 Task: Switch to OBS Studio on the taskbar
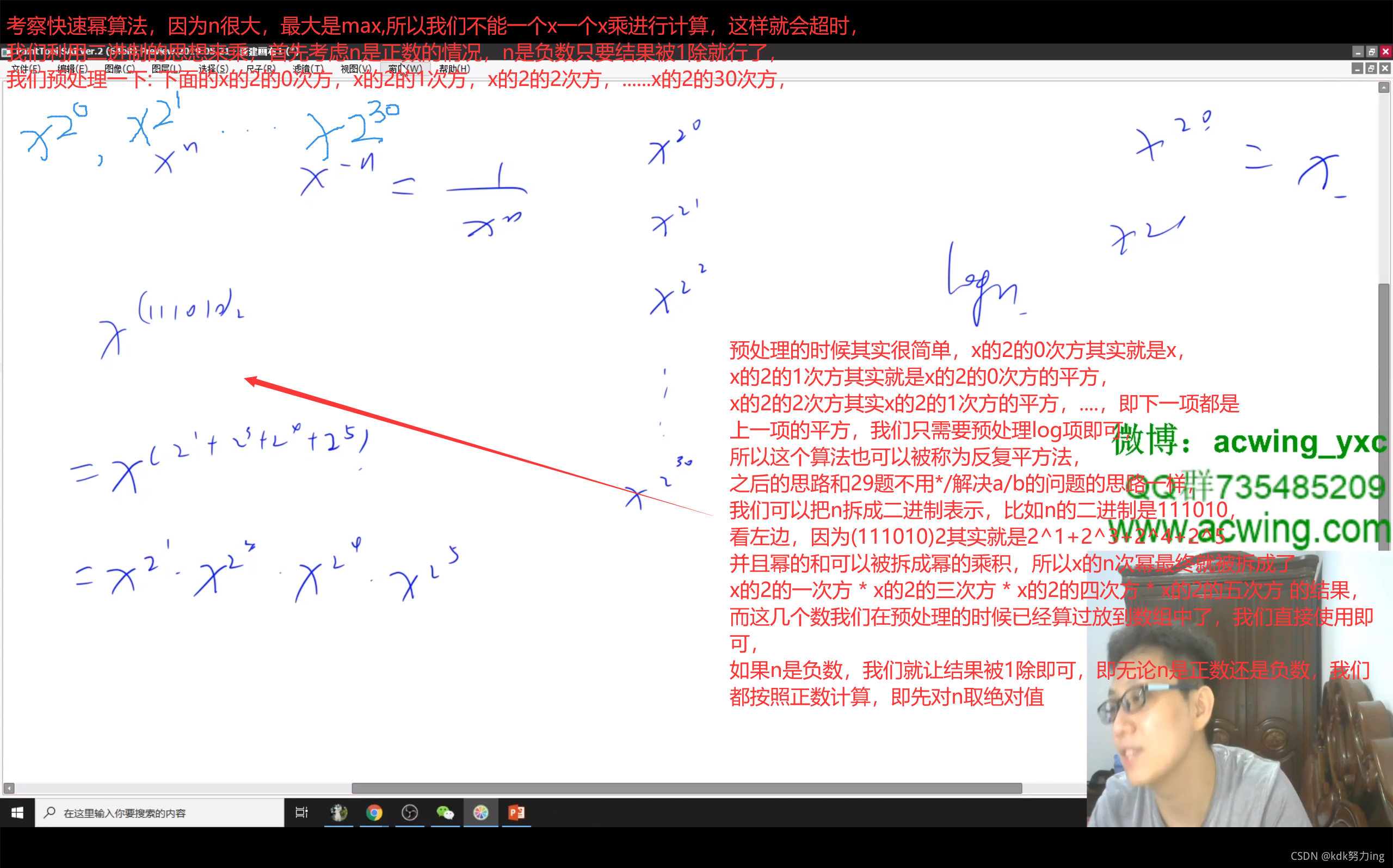410,813
